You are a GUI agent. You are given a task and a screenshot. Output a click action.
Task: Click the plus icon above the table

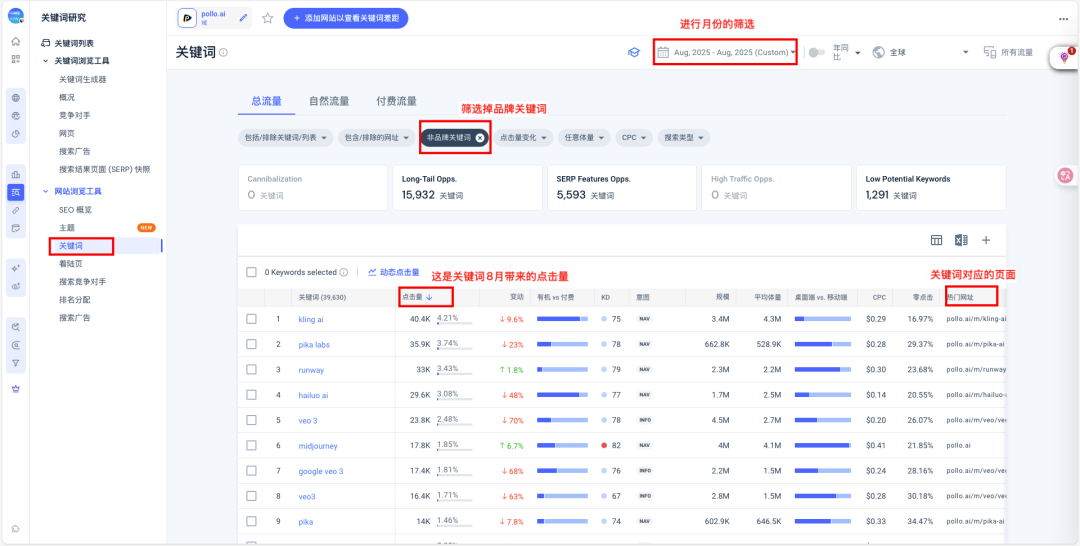(x=986, y=240)
